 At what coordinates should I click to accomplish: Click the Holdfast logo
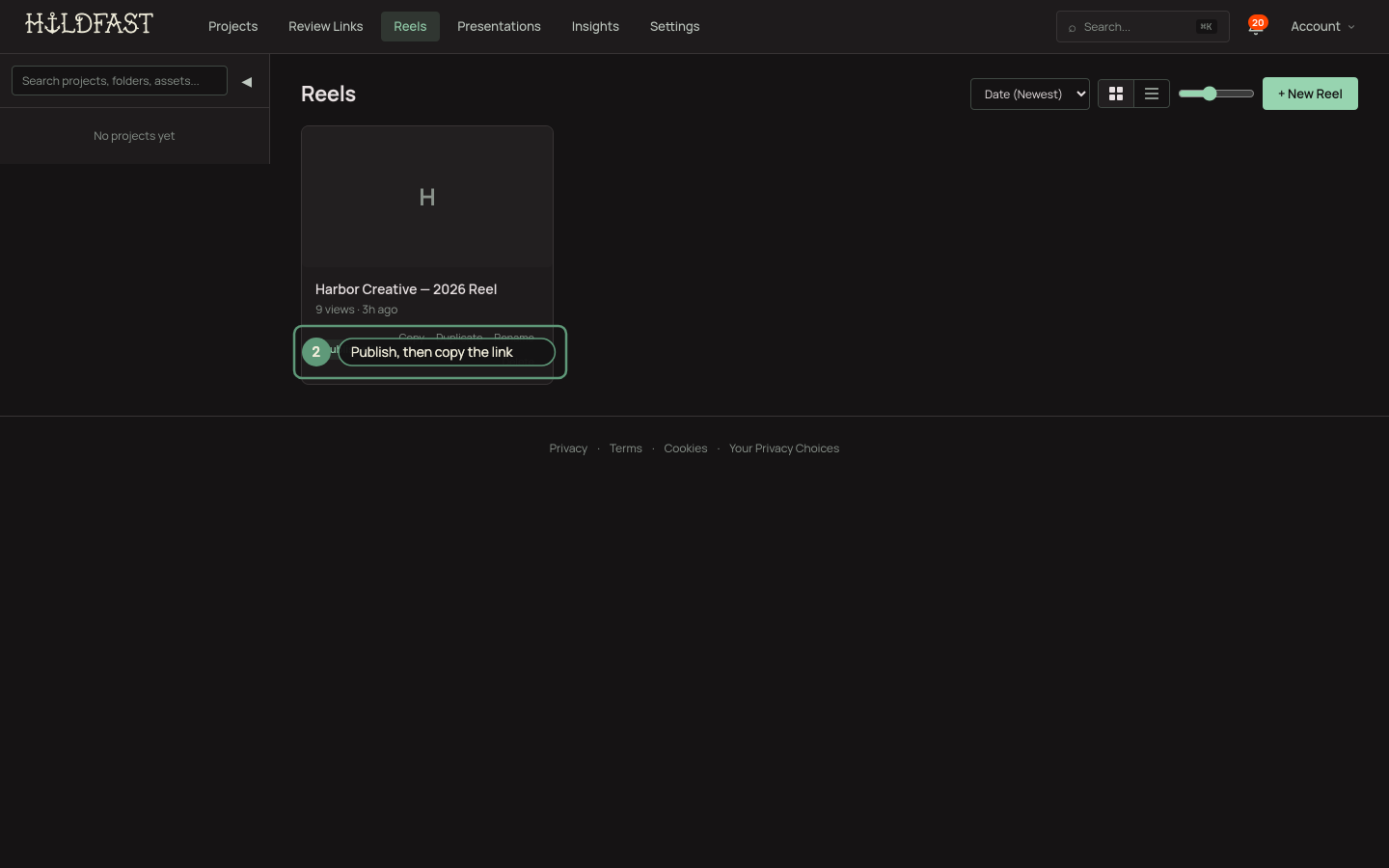[89, 23]
